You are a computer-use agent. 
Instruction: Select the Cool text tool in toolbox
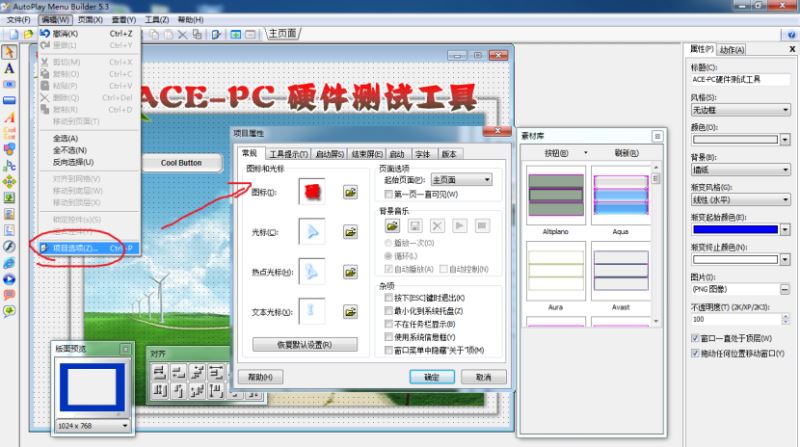point(9,133)
